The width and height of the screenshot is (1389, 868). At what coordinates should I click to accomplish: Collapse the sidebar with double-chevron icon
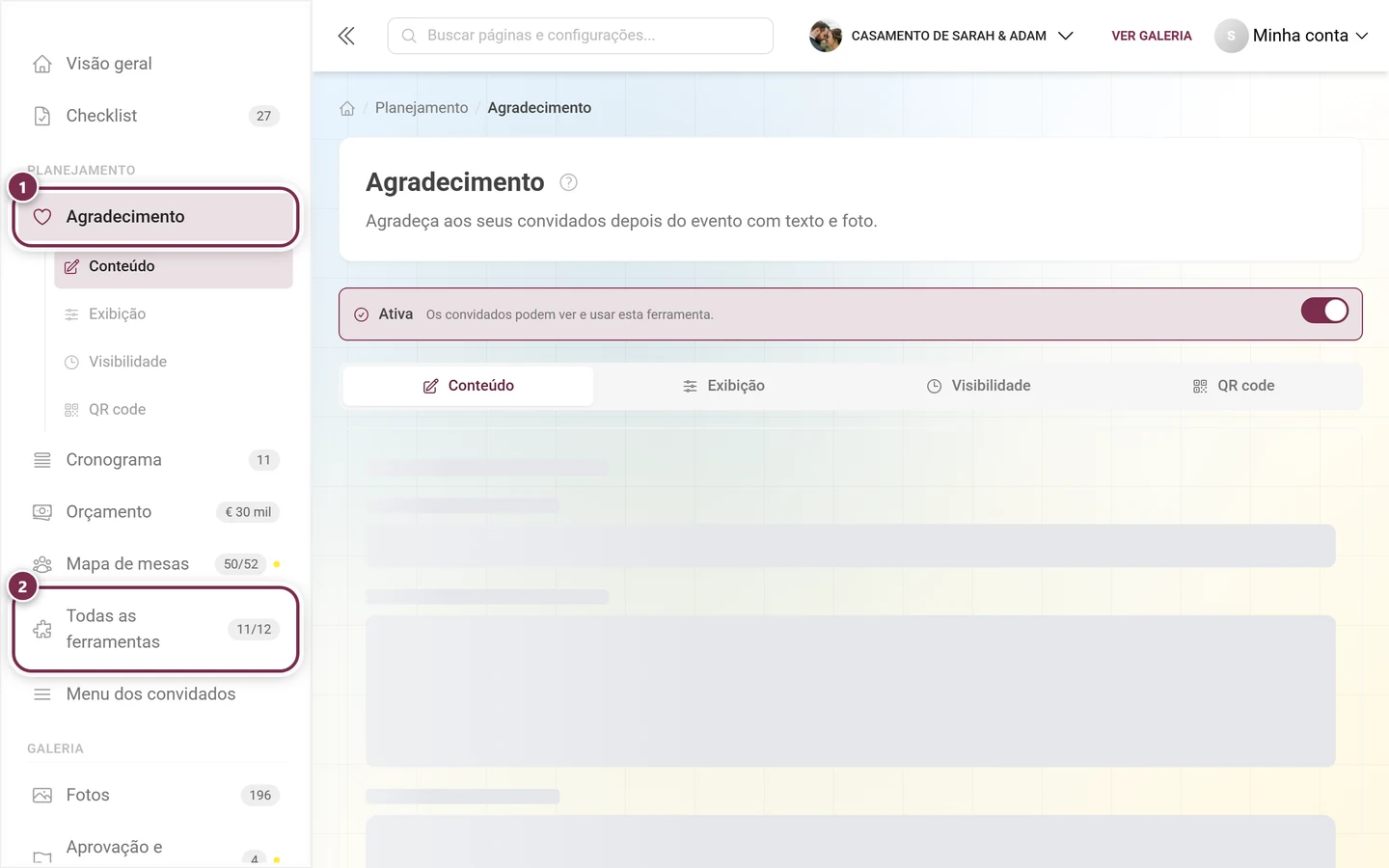click(x=346, y=36)
